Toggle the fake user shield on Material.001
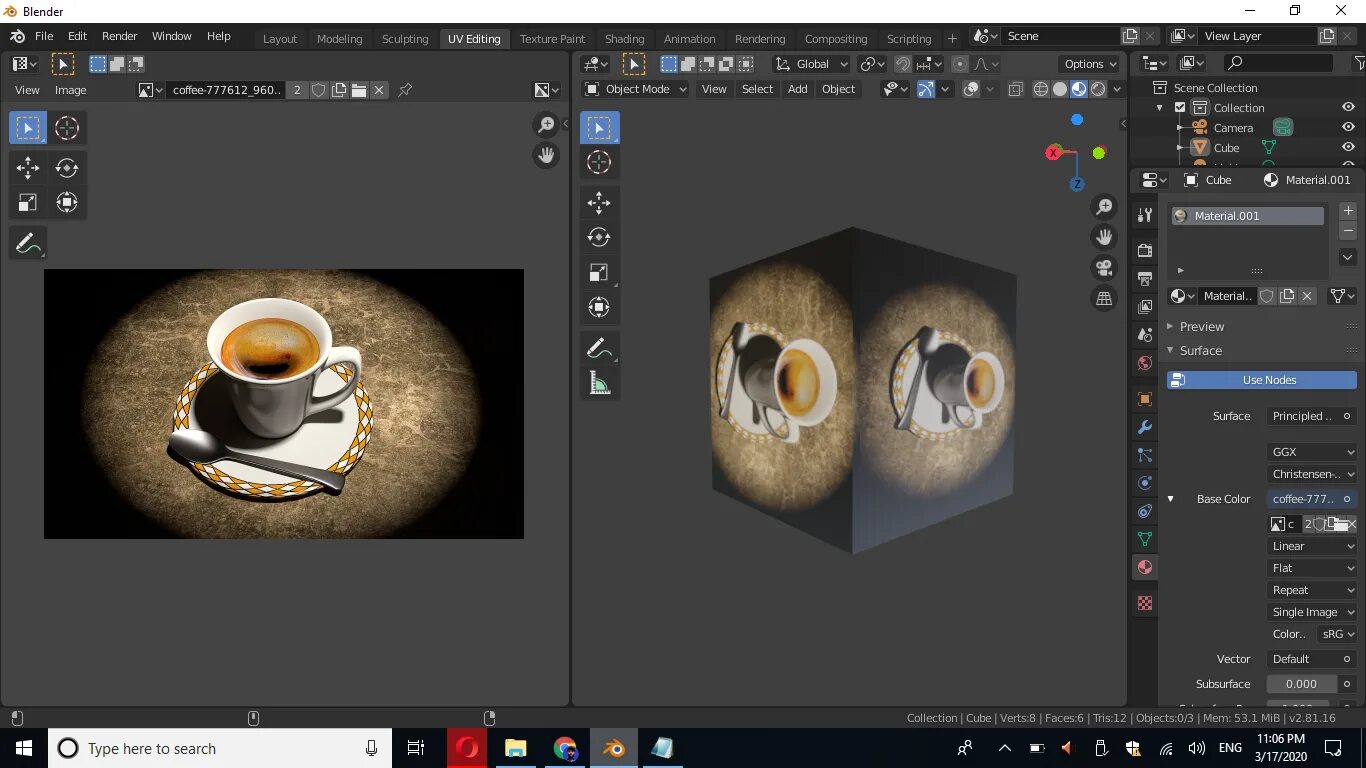This screenshot has width=1366, height=768. click(1265, 295)
